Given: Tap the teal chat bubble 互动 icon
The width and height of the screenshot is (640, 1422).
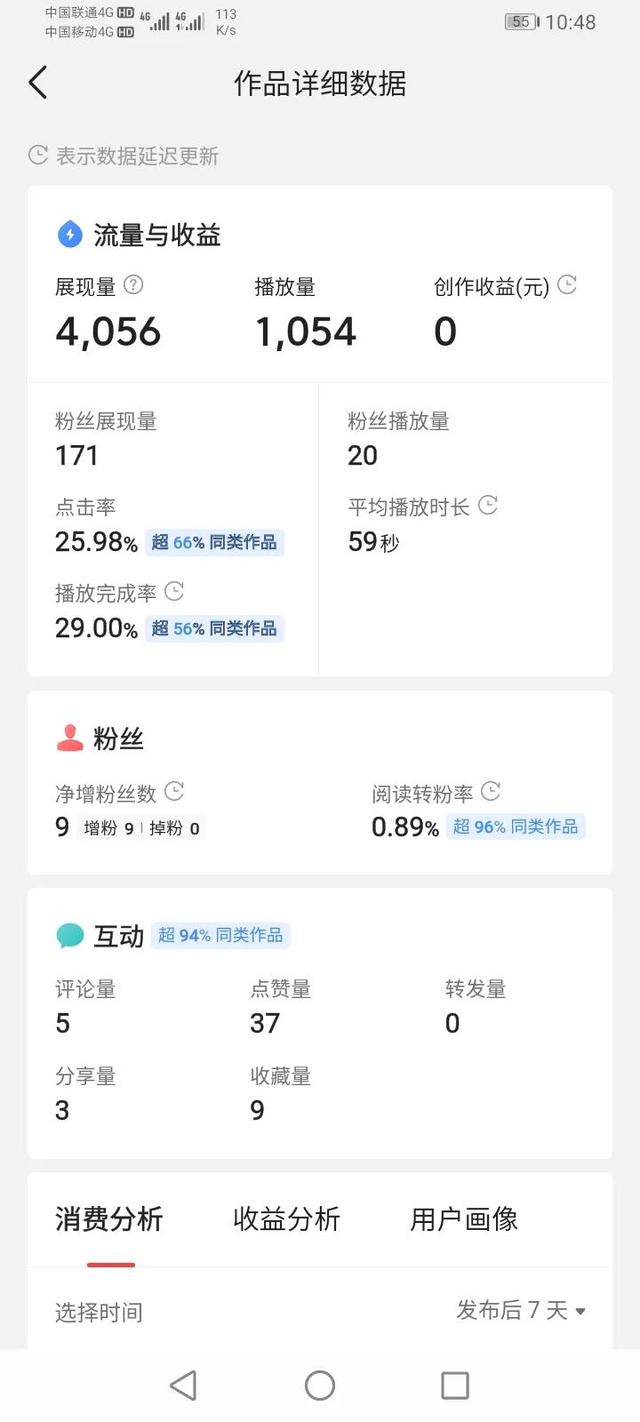Looking at the screenshot, I should pyautogui.click(x=70, y=936).
